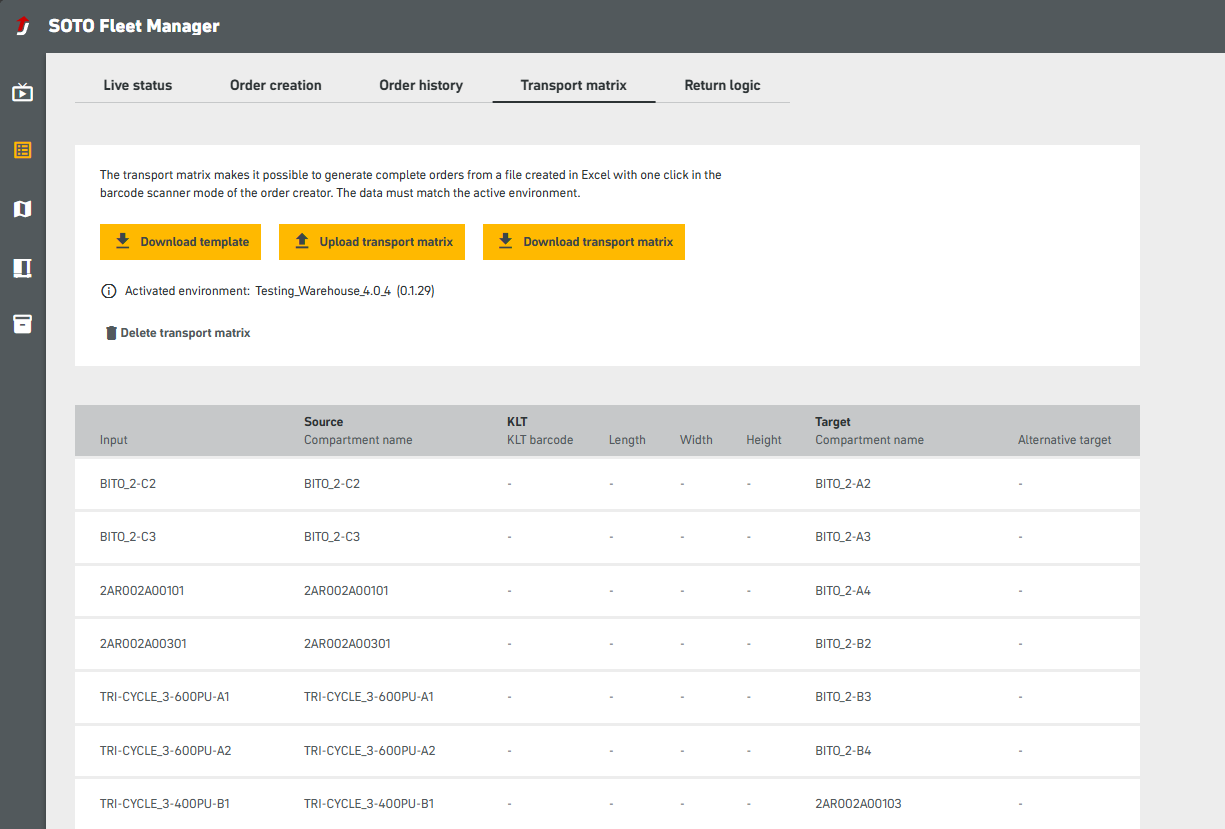Click the Length column header
Screen dimensions: 1225x829
[627, 440]
